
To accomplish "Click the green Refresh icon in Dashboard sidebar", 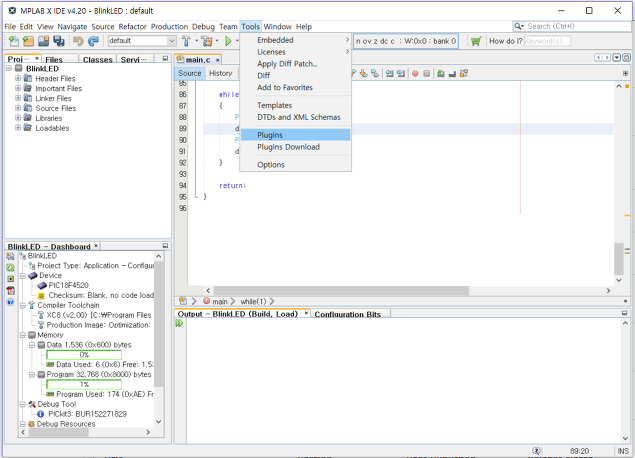I will coord(11,268).
